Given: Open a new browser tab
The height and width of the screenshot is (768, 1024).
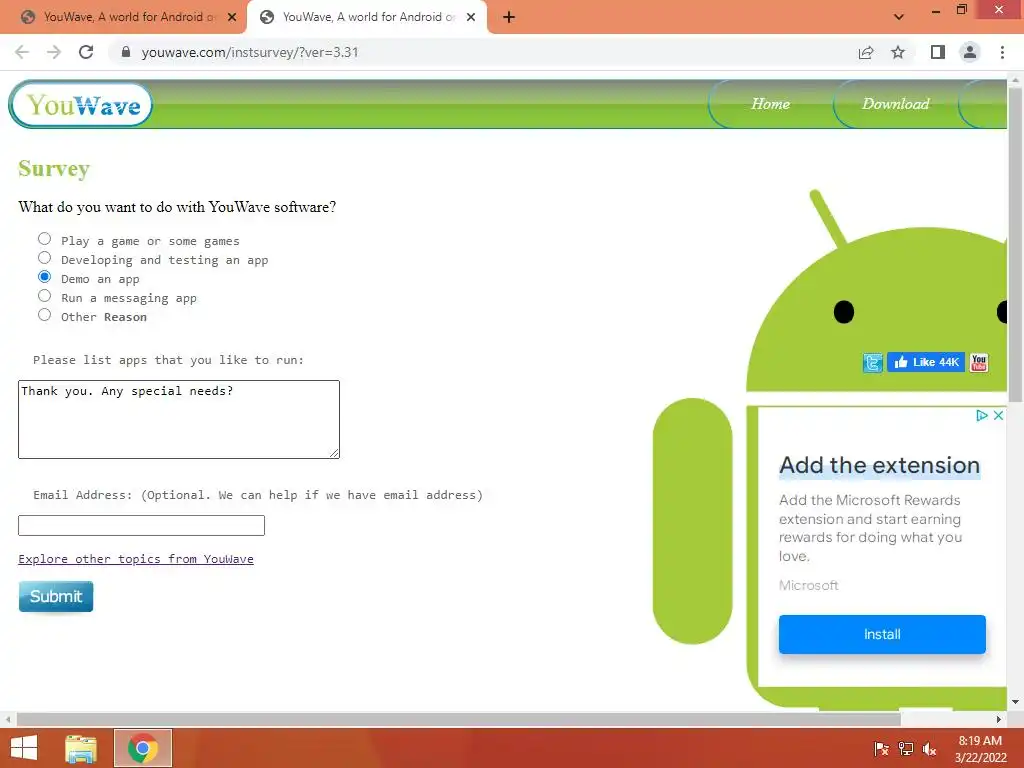Looking at the screenshot, I should pyautogui.click(x=509, y=17).
